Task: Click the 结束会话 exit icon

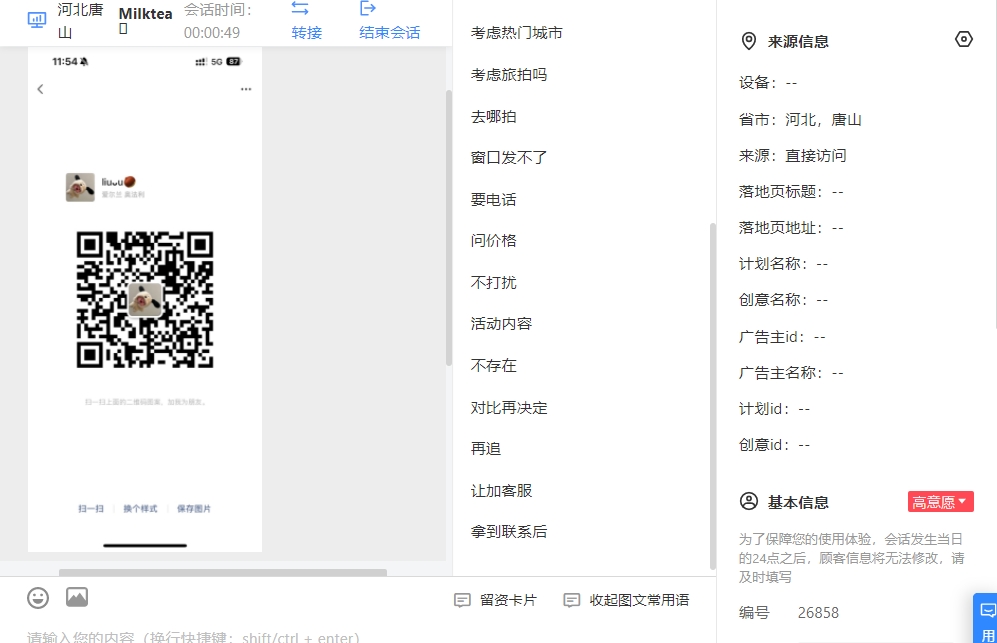Action: pyautogui.click(x=368, y=8)
